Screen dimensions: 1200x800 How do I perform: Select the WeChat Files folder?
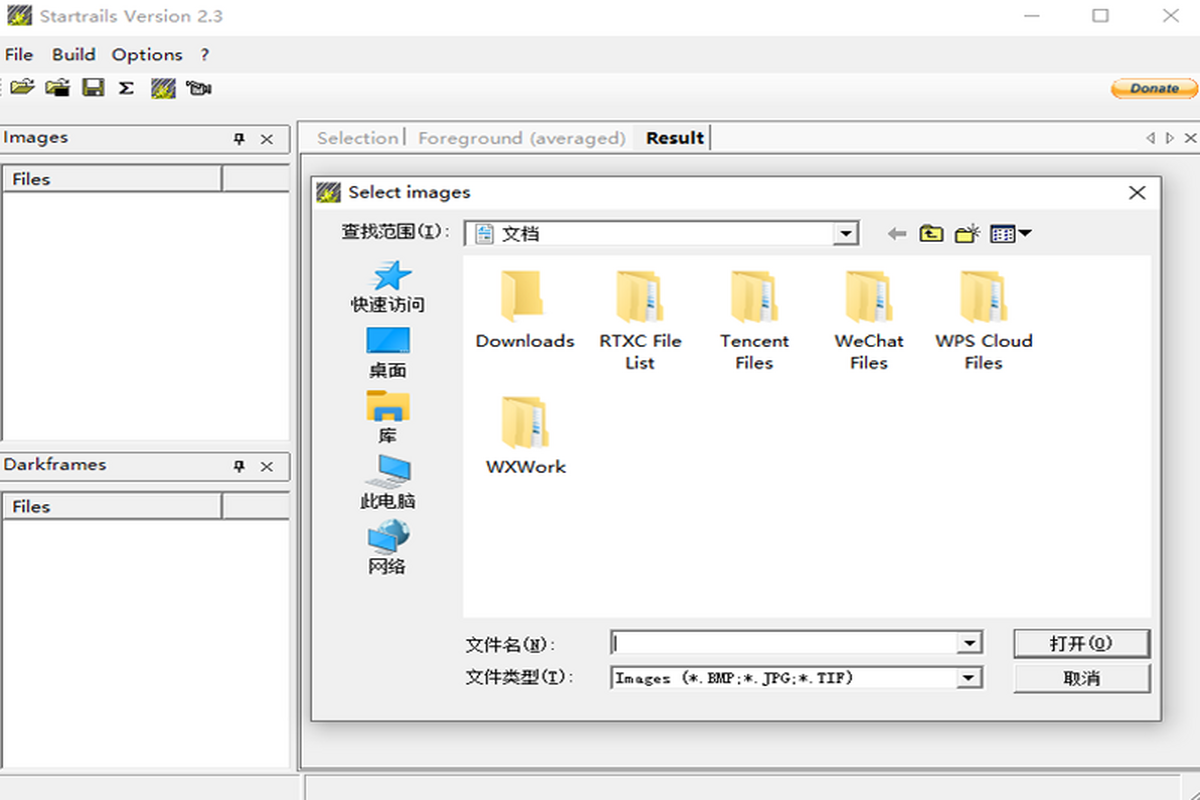click(869, 321)
